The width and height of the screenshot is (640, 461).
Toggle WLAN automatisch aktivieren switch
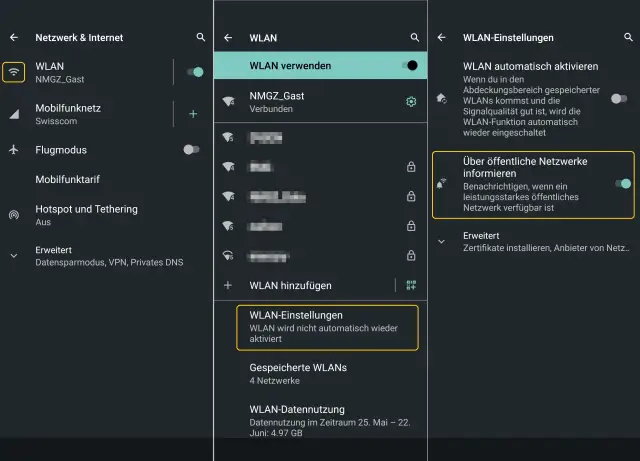(620, 98)
